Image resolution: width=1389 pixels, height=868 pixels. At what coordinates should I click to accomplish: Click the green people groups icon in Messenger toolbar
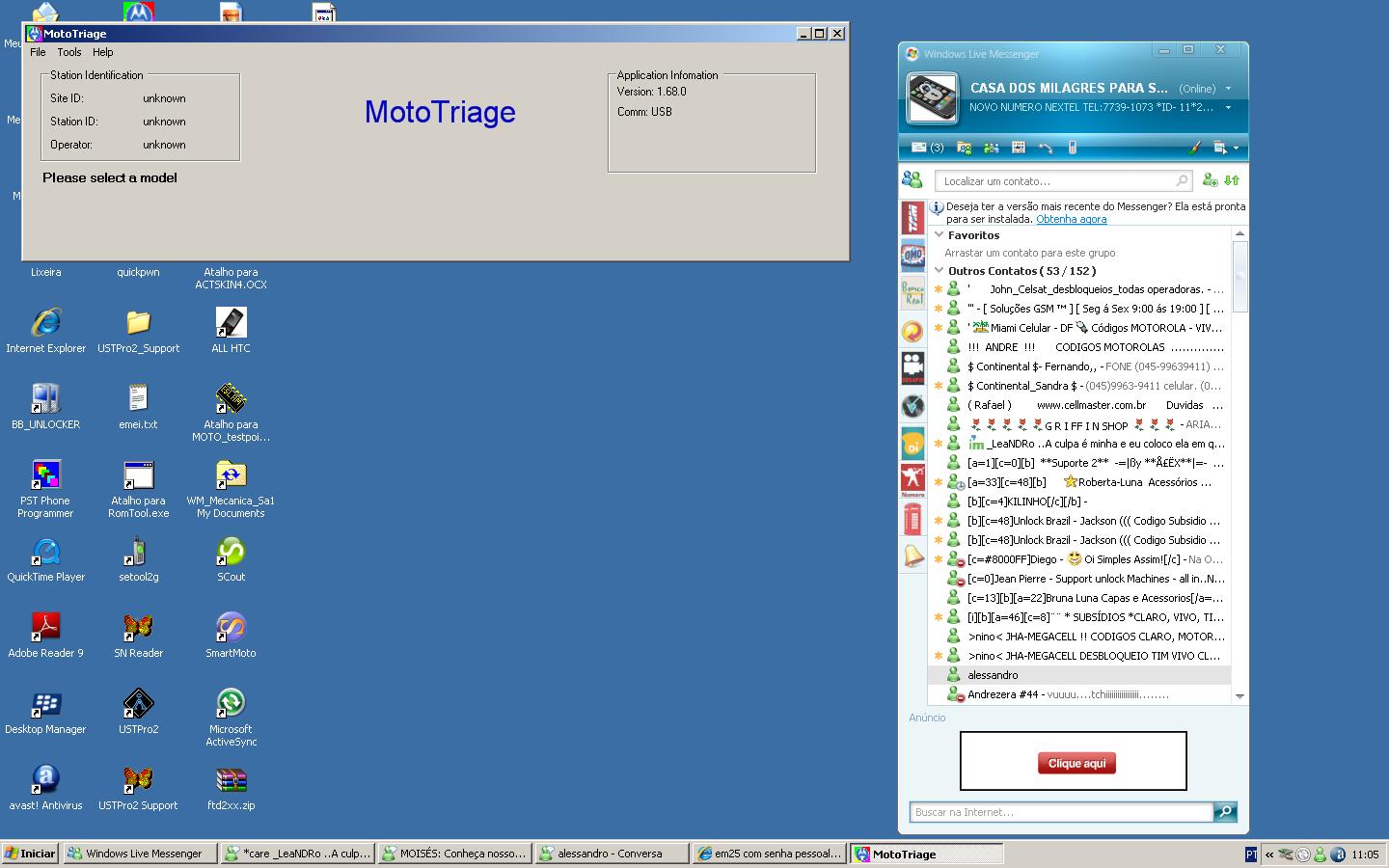pos(991,148)
